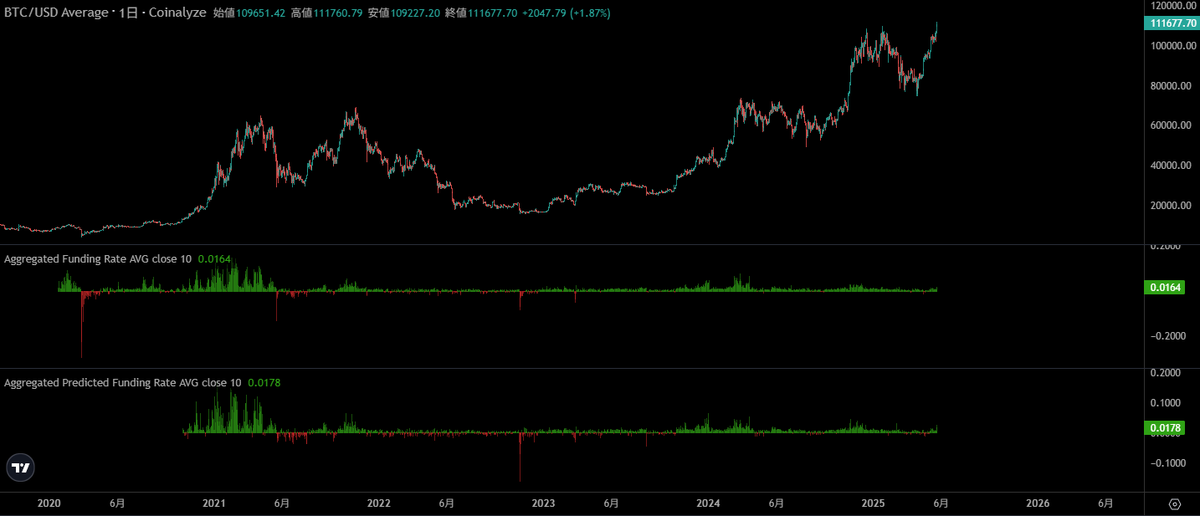Click the -0.2000 funding axis label
The image size is (1200, 516).
pyautogui.click(x=1170, y=336)
